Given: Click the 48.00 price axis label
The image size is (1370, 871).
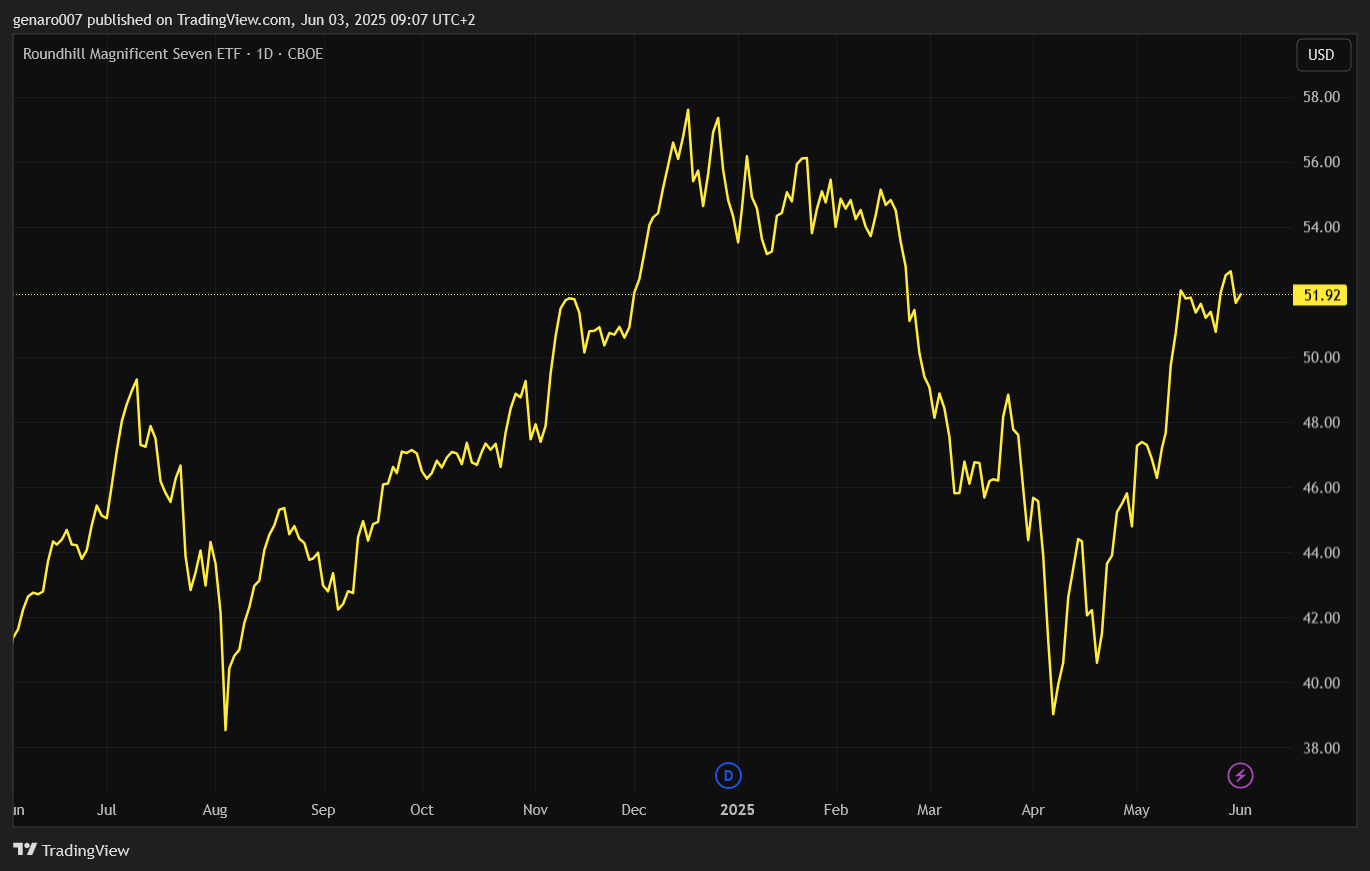Looking at the screenshot, I should [x=1322, y=422].
